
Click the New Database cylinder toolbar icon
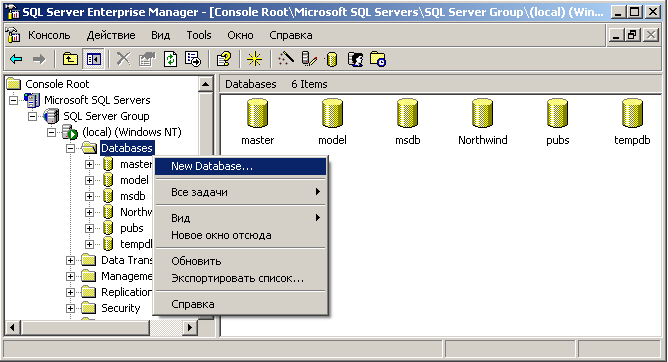pyautogui.click(x=332, y=59)
